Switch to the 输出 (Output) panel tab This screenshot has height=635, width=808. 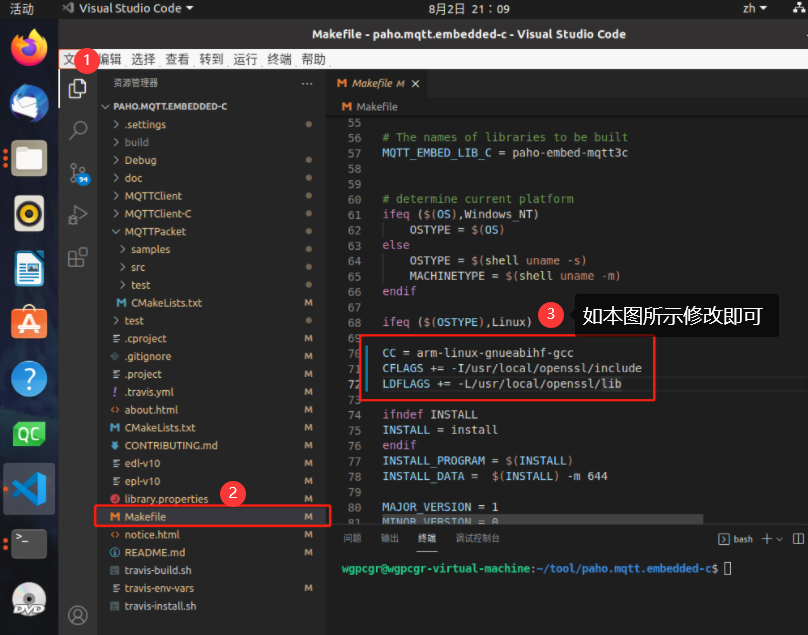(390, 539)
